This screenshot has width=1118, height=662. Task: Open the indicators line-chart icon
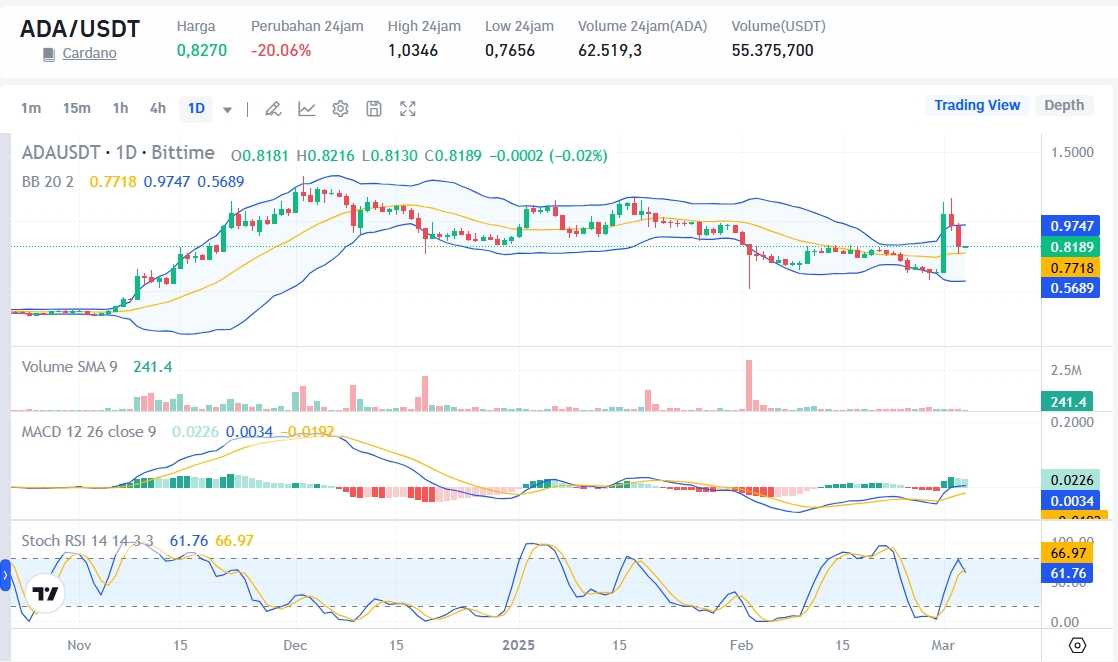click(x=307, y=108)
